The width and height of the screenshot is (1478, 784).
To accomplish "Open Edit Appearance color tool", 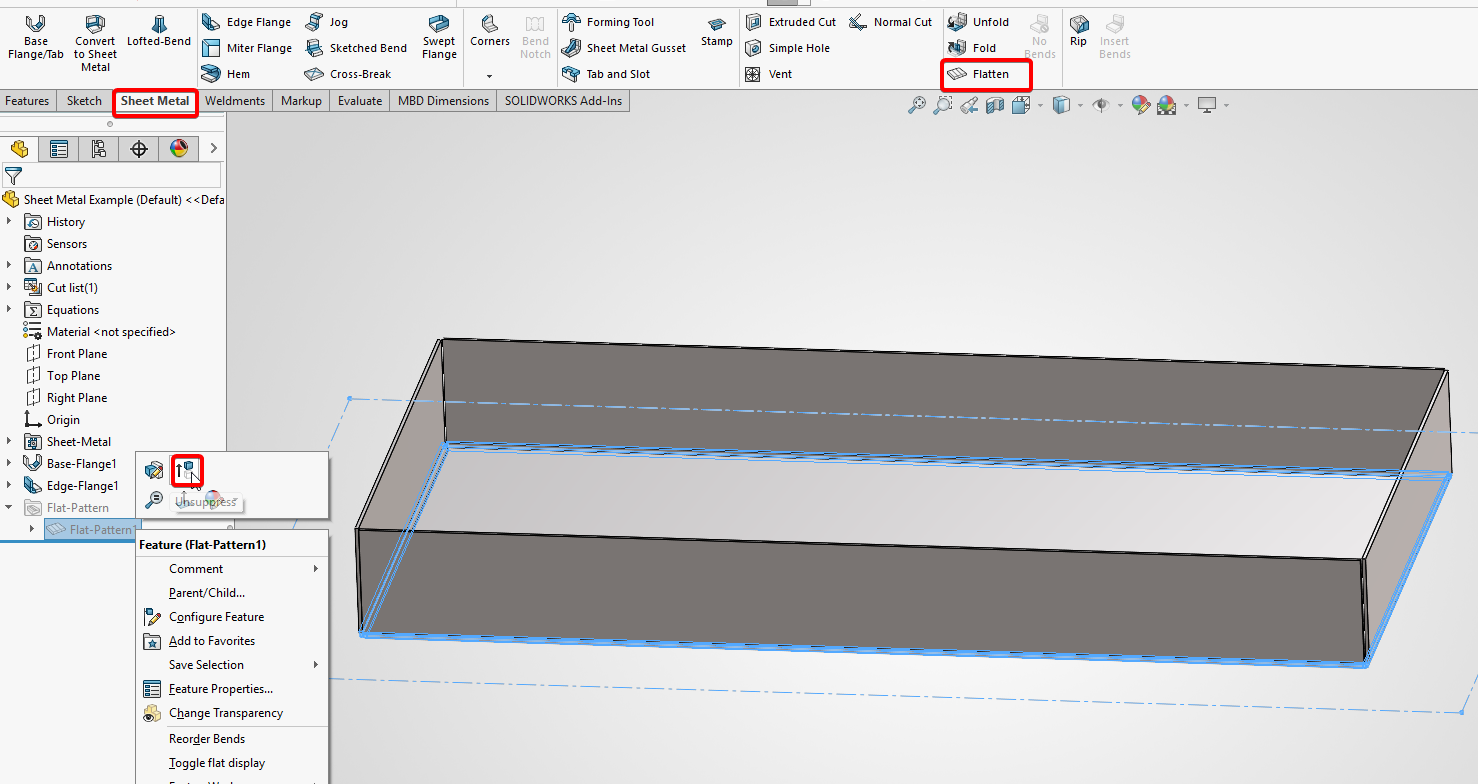I will pyautogui.click(x=1140, y=105).
